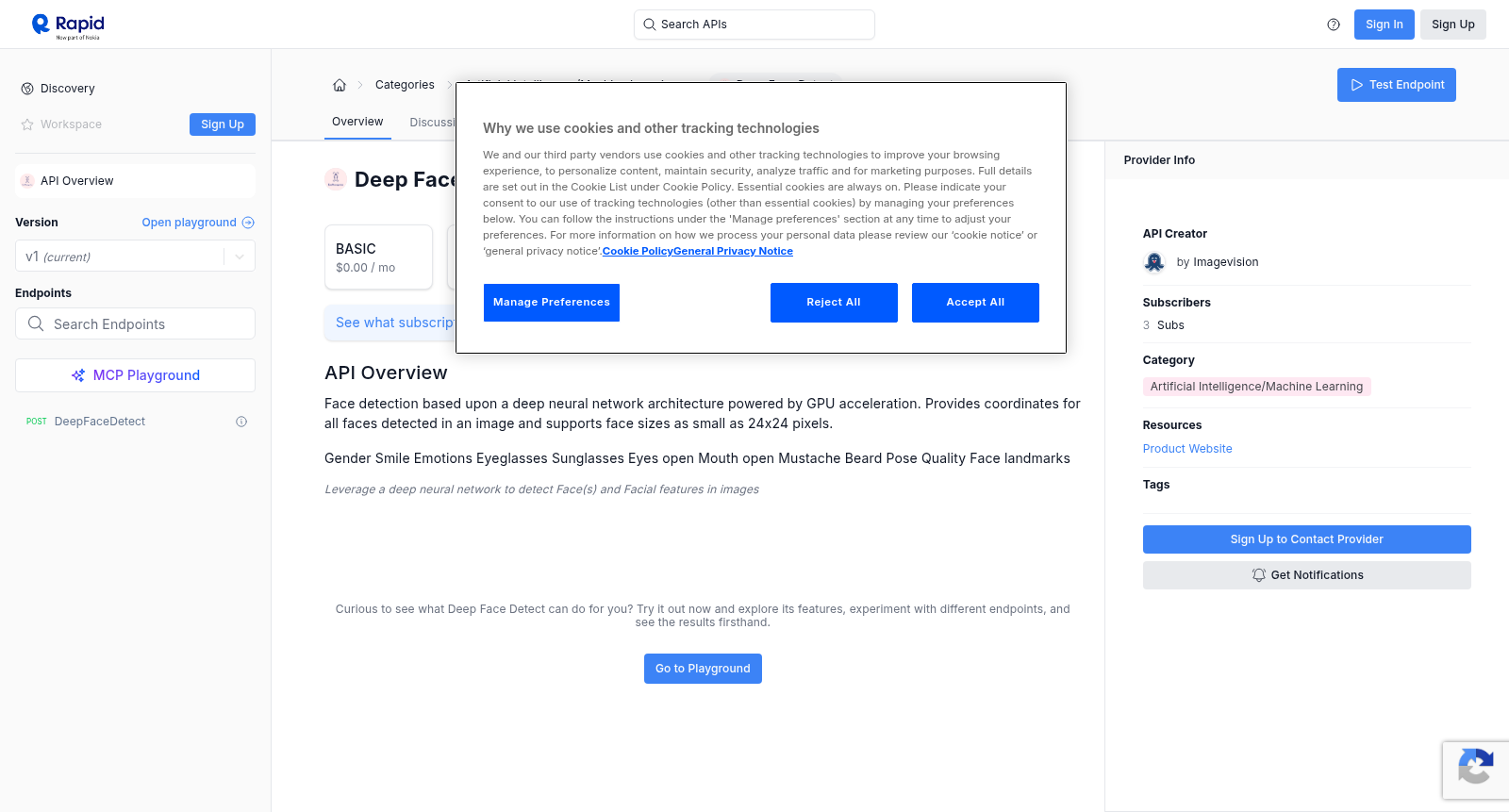
Task: Open the Cookie Policy link
Action: click(x=638, y=251)
